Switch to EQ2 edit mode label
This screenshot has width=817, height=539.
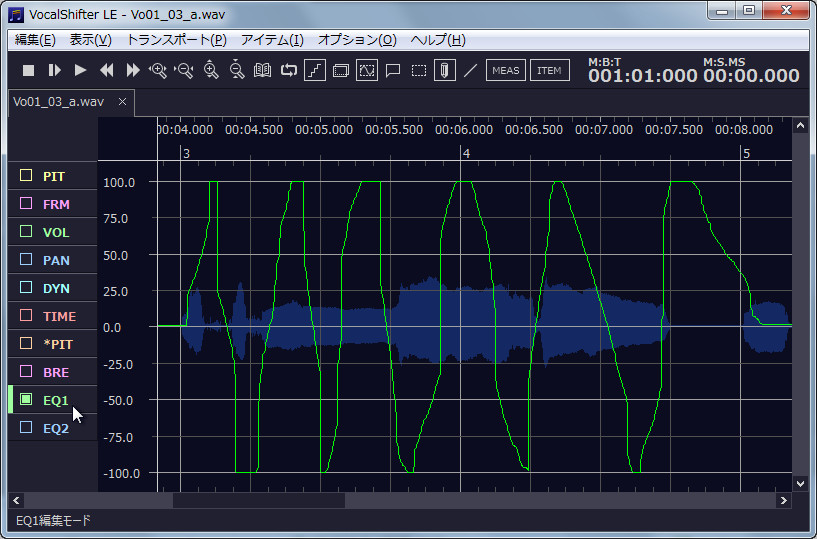pos(56,428)
